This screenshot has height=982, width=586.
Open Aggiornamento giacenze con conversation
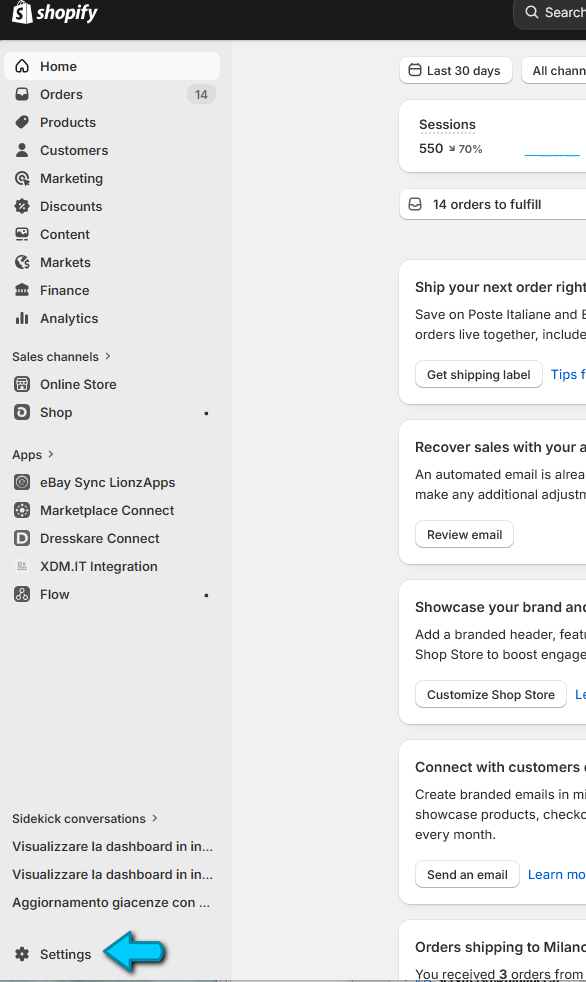111,902
